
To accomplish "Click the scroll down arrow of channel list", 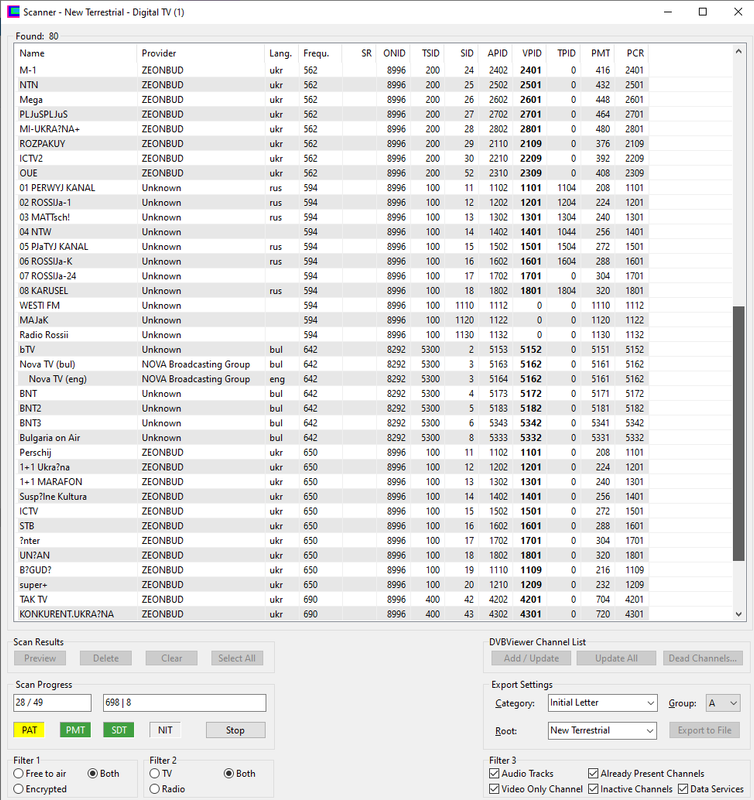I will pyautogui.click(x=738, y=614).
